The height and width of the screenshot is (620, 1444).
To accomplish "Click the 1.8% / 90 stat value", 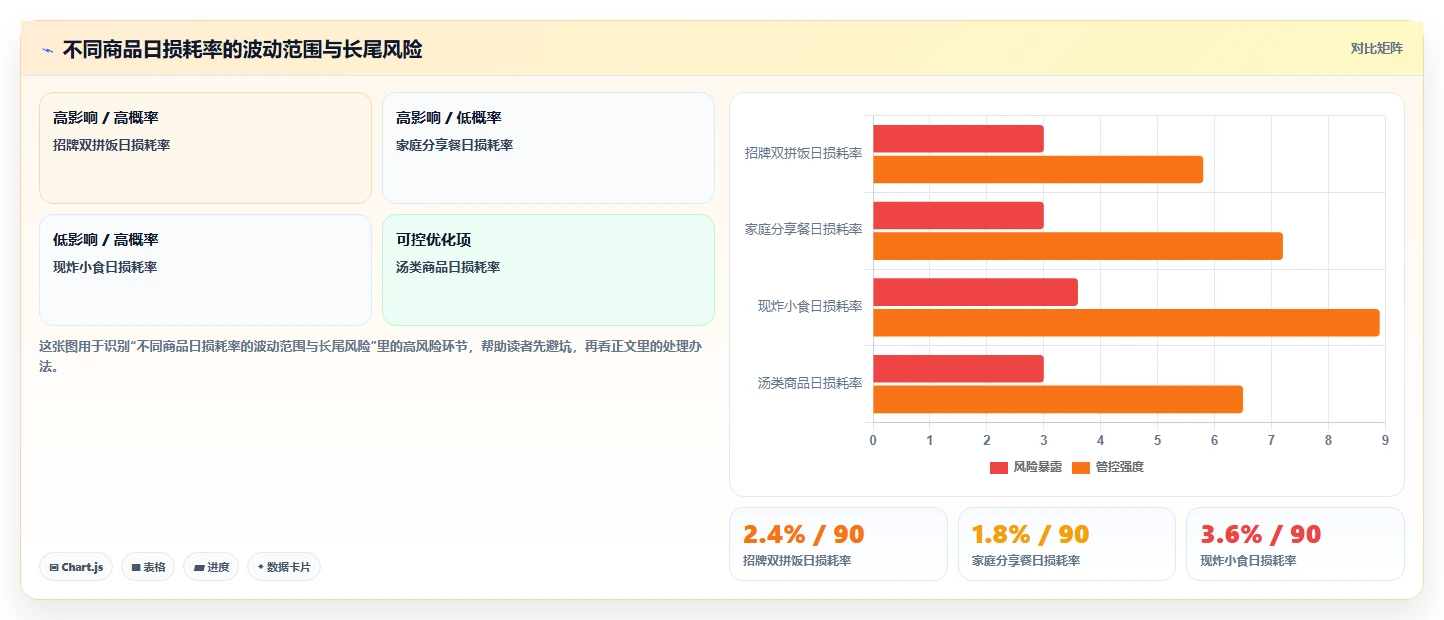I will tap(1030, 534).
